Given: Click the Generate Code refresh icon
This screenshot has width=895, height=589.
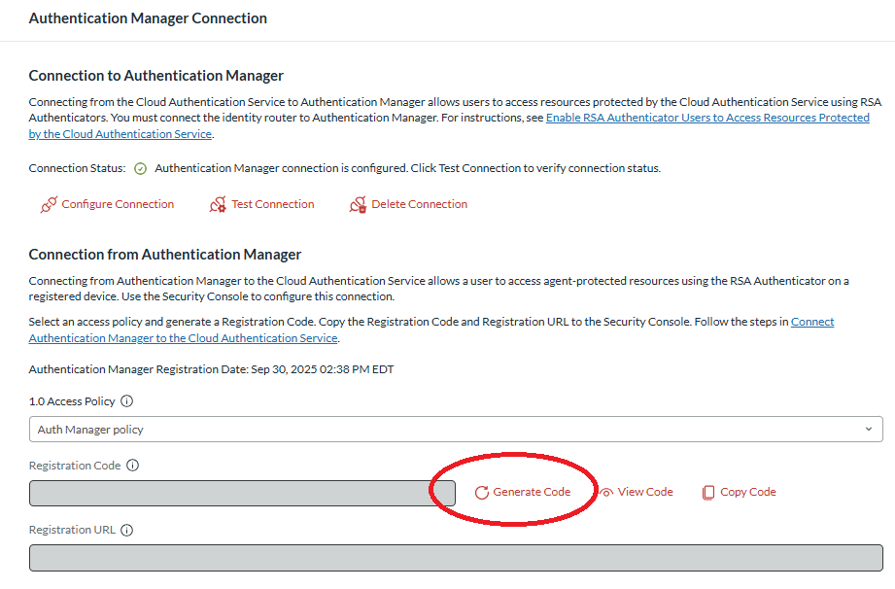Looking at the screenshot, I should (x=482, y=493).
